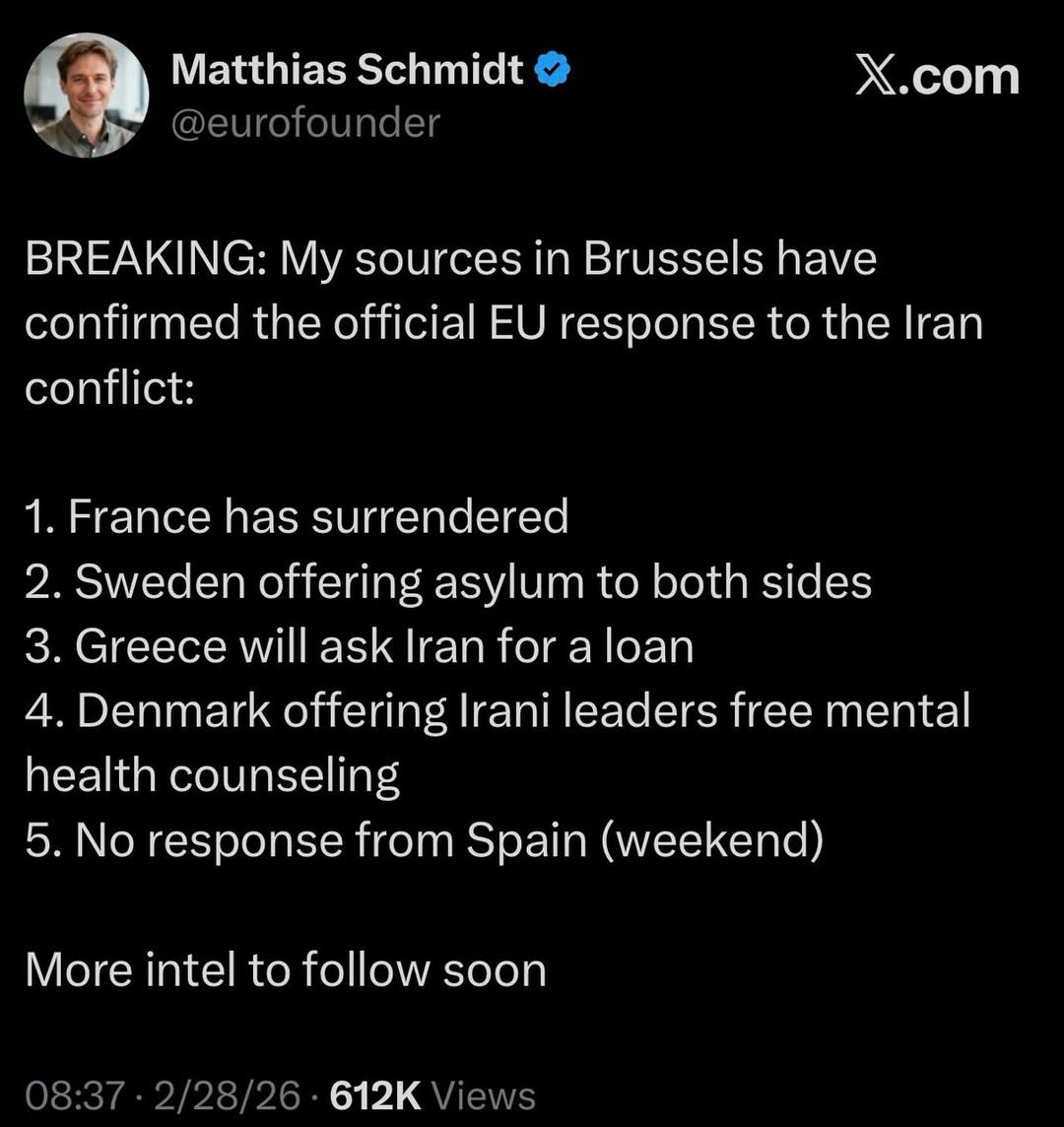1064x1127 pixels.
Task: Click Matthias Schmidt's profile avatar photo
Action: 87,96
